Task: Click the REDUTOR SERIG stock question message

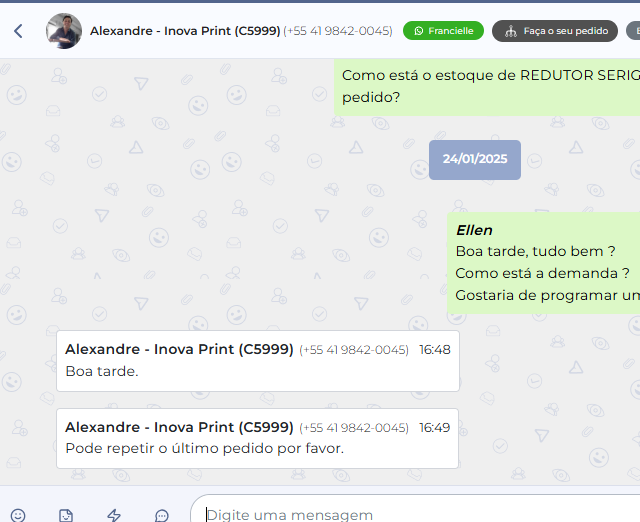Action: pos(488,86)
